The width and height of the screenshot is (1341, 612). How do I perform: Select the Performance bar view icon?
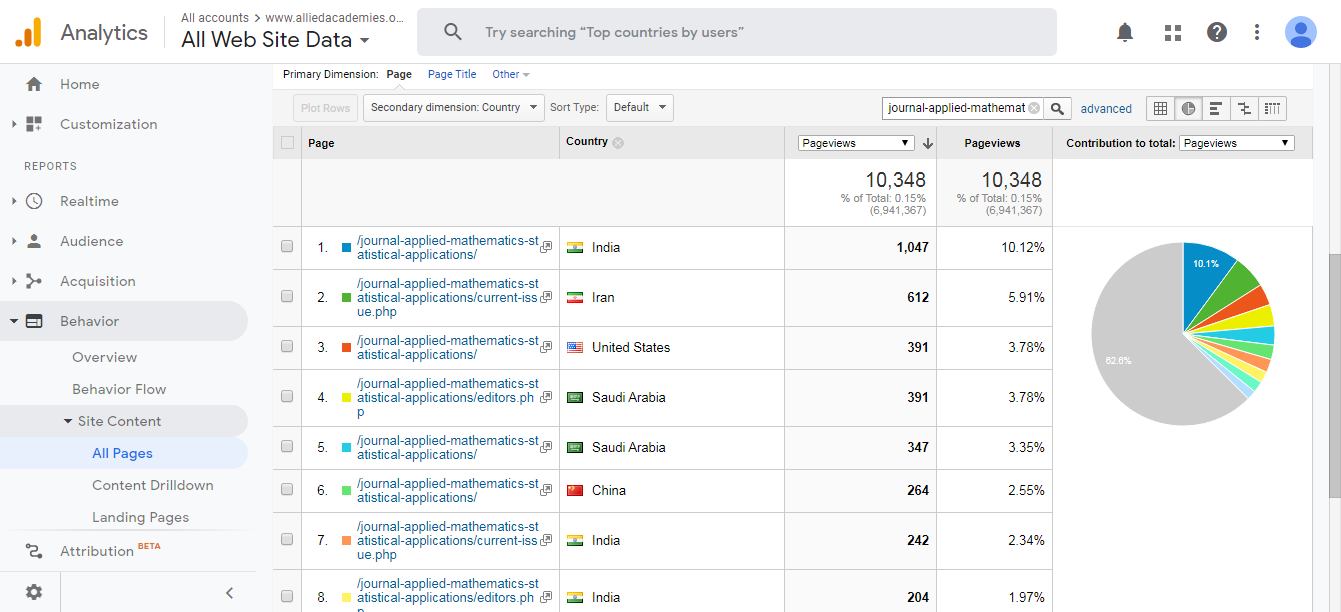[x=1216, y=108]
